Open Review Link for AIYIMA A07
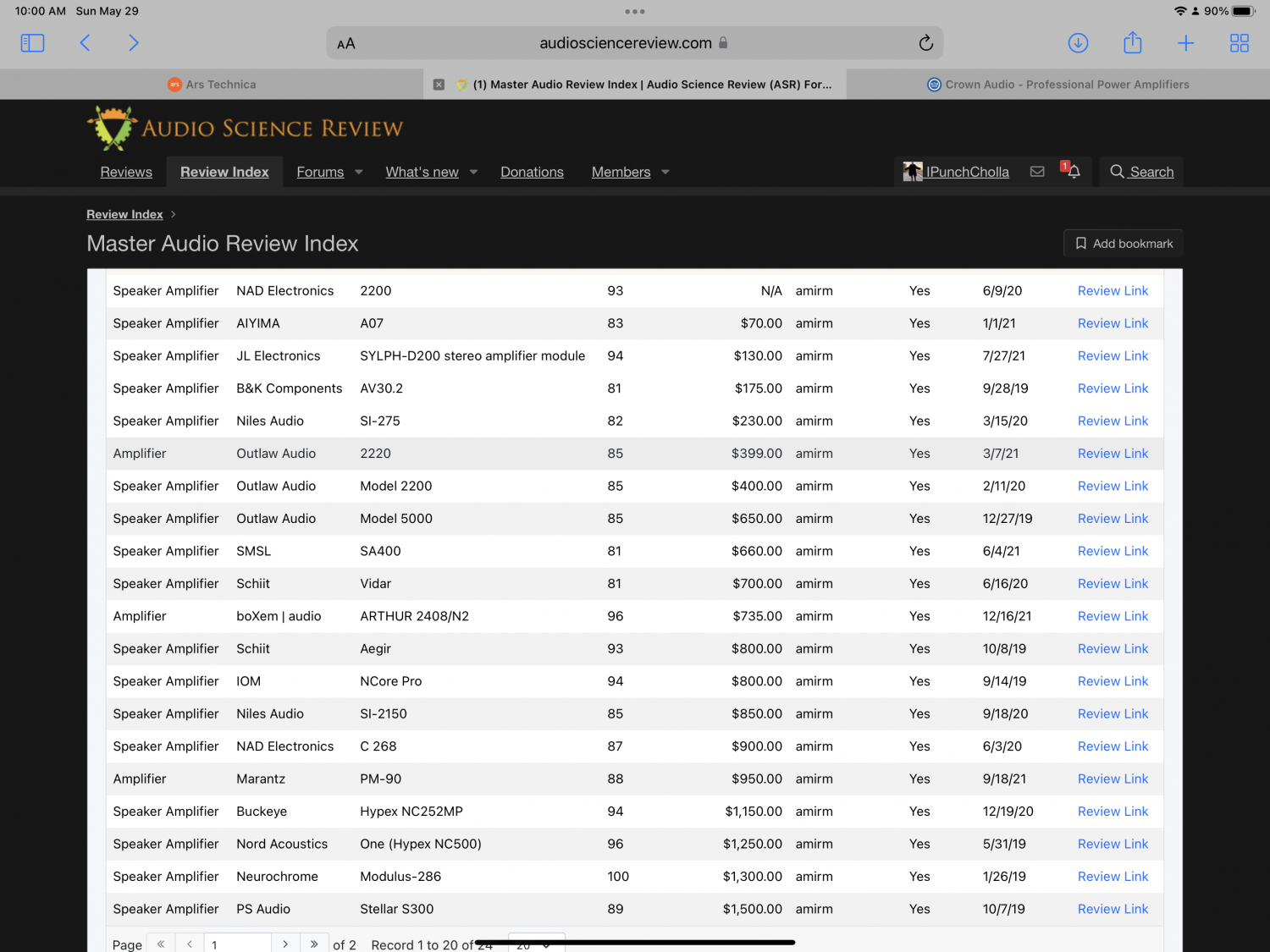The height and width of the screenshot is (952, 1270). (1113, 323)
